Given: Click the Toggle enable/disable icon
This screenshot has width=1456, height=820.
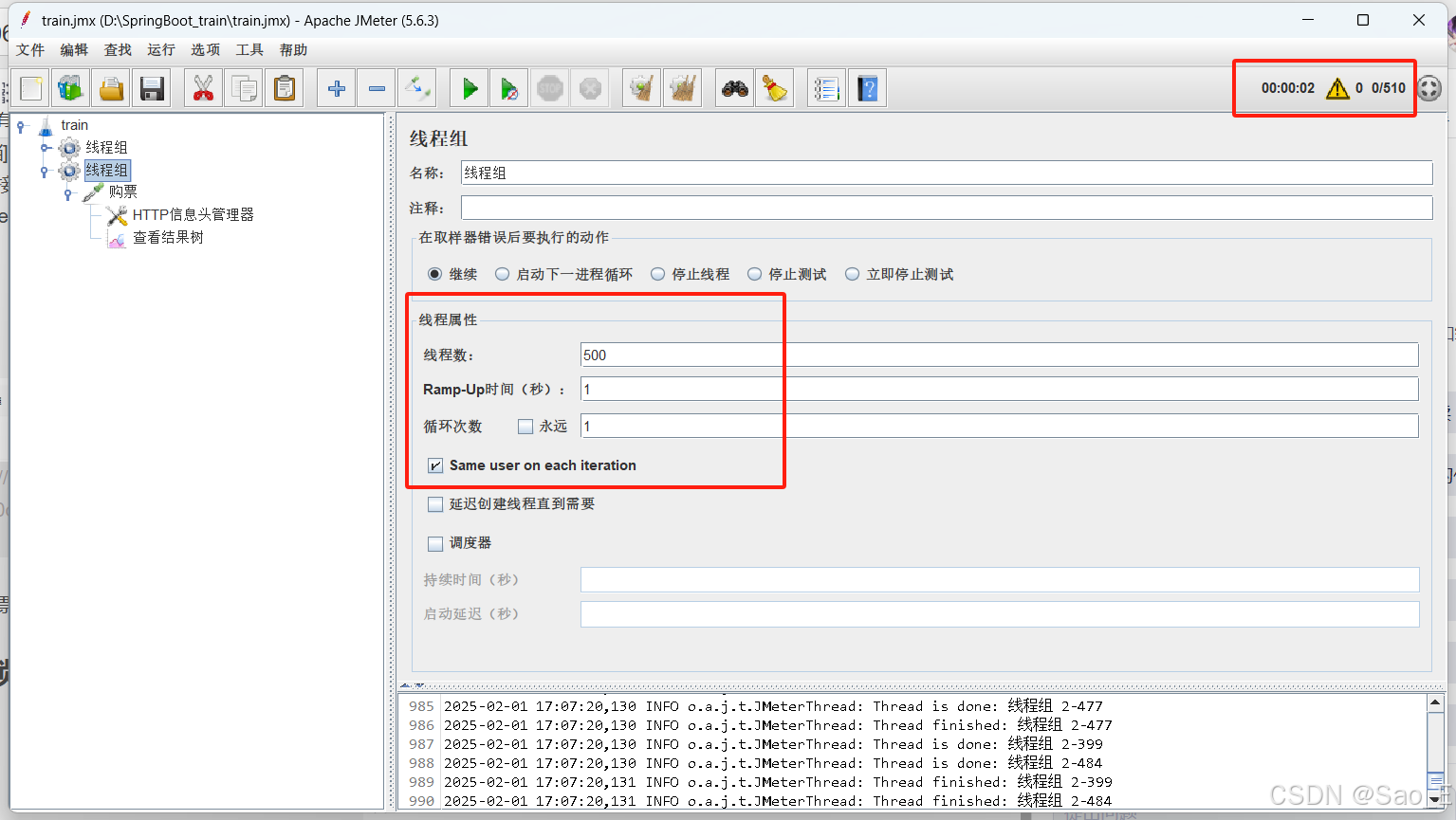Looking at the screenshot, I should pos(416,88).
